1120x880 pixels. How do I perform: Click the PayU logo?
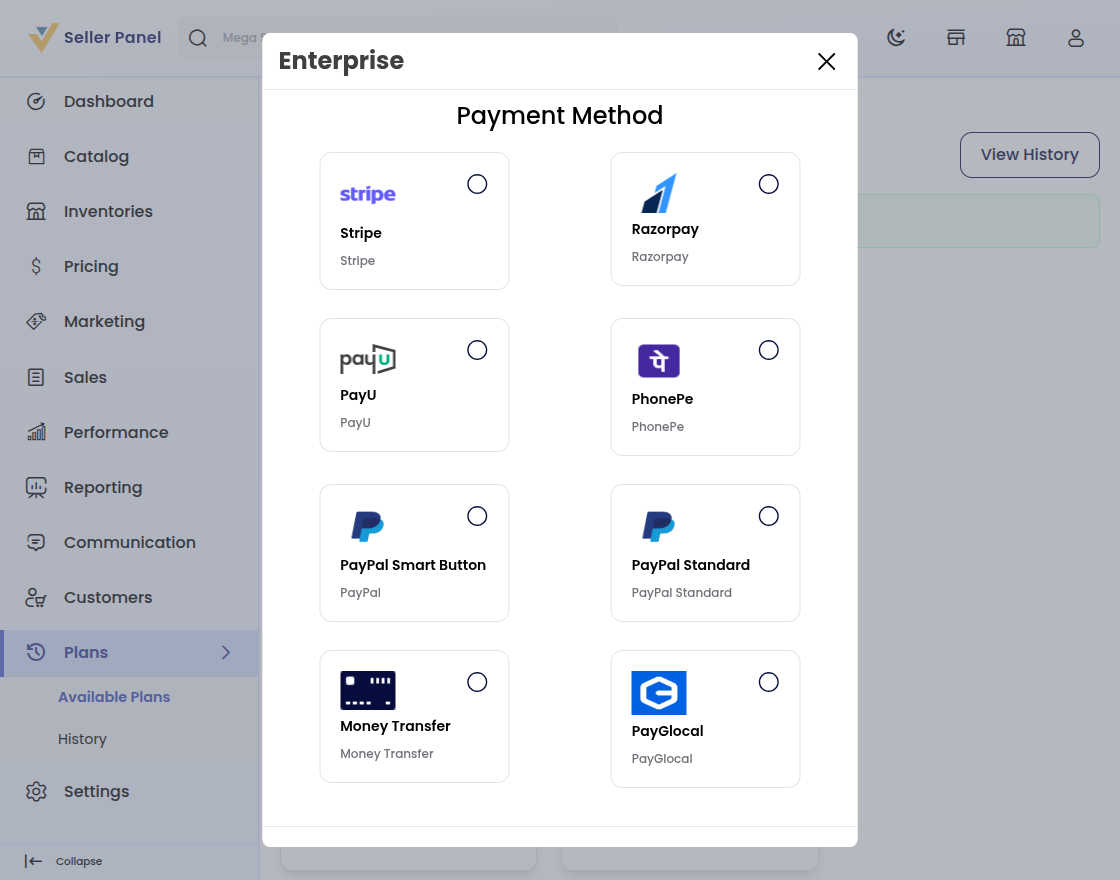tap(368, 359)
